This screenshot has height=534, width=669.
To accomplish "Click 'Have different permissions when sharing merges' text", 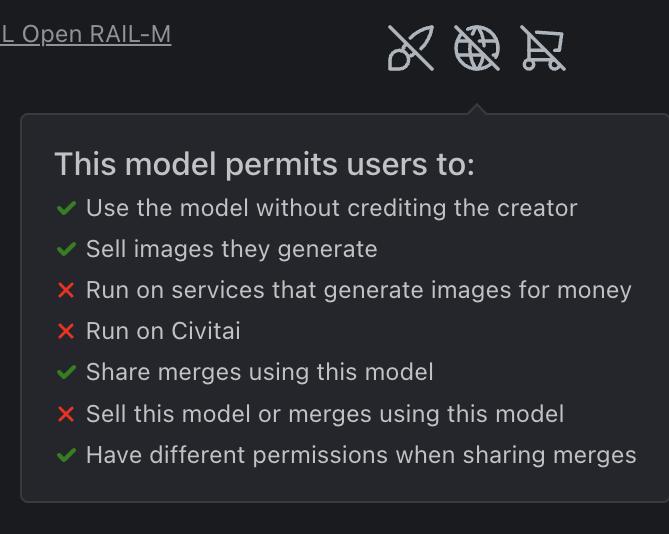I will pos(361,455).
